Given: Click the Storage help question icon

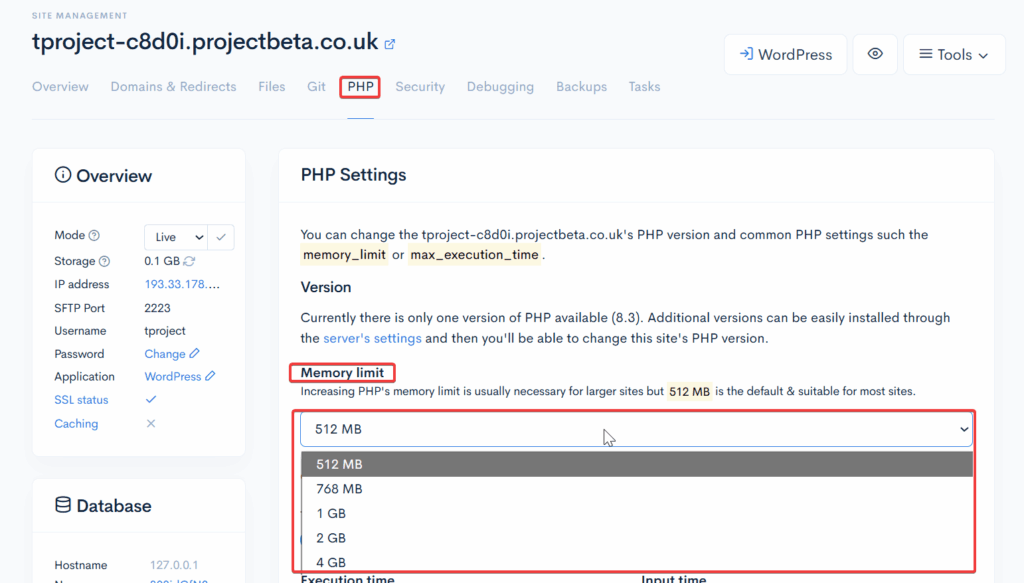Looking at the screenshot, I should (104, 261).
